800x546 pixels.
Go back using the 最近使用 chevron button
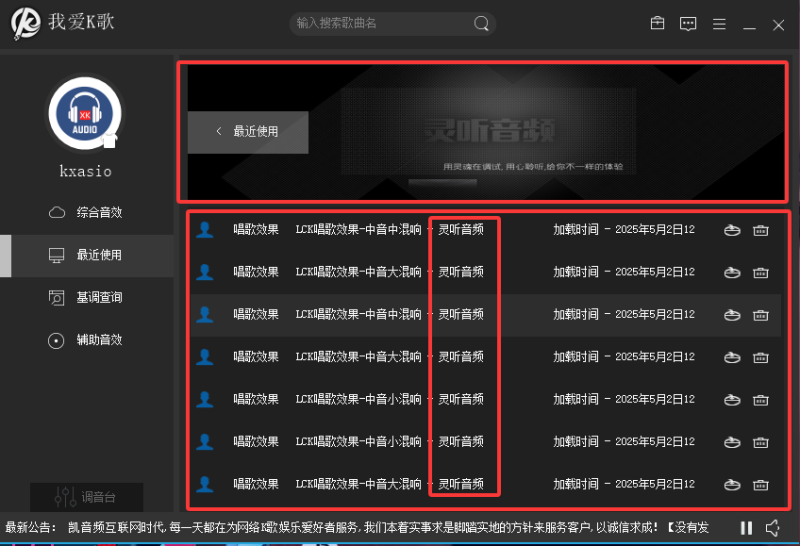pos(248,132)
